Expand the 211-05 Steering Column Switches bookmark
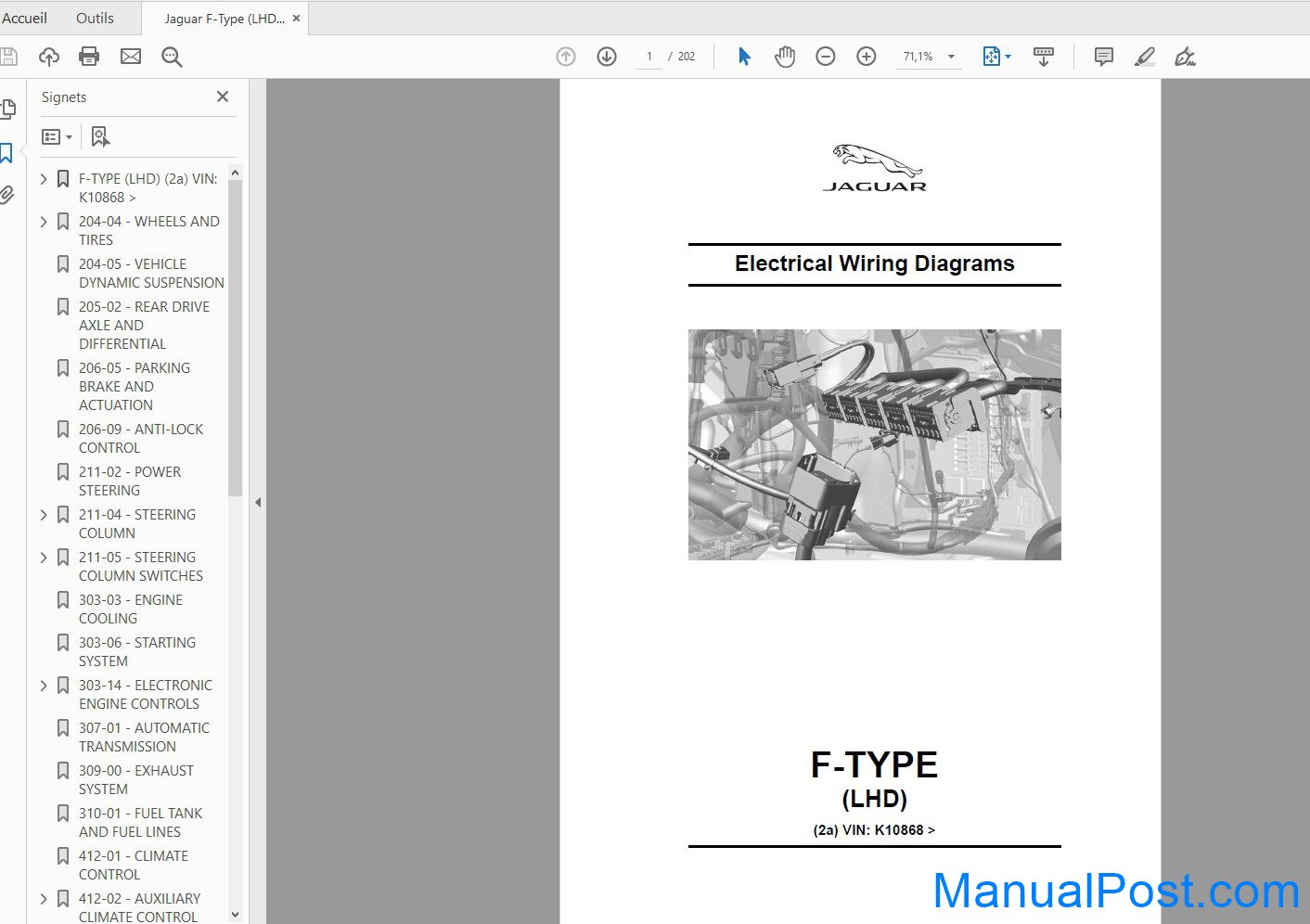1310x924 pixels. tap(44, 557)
